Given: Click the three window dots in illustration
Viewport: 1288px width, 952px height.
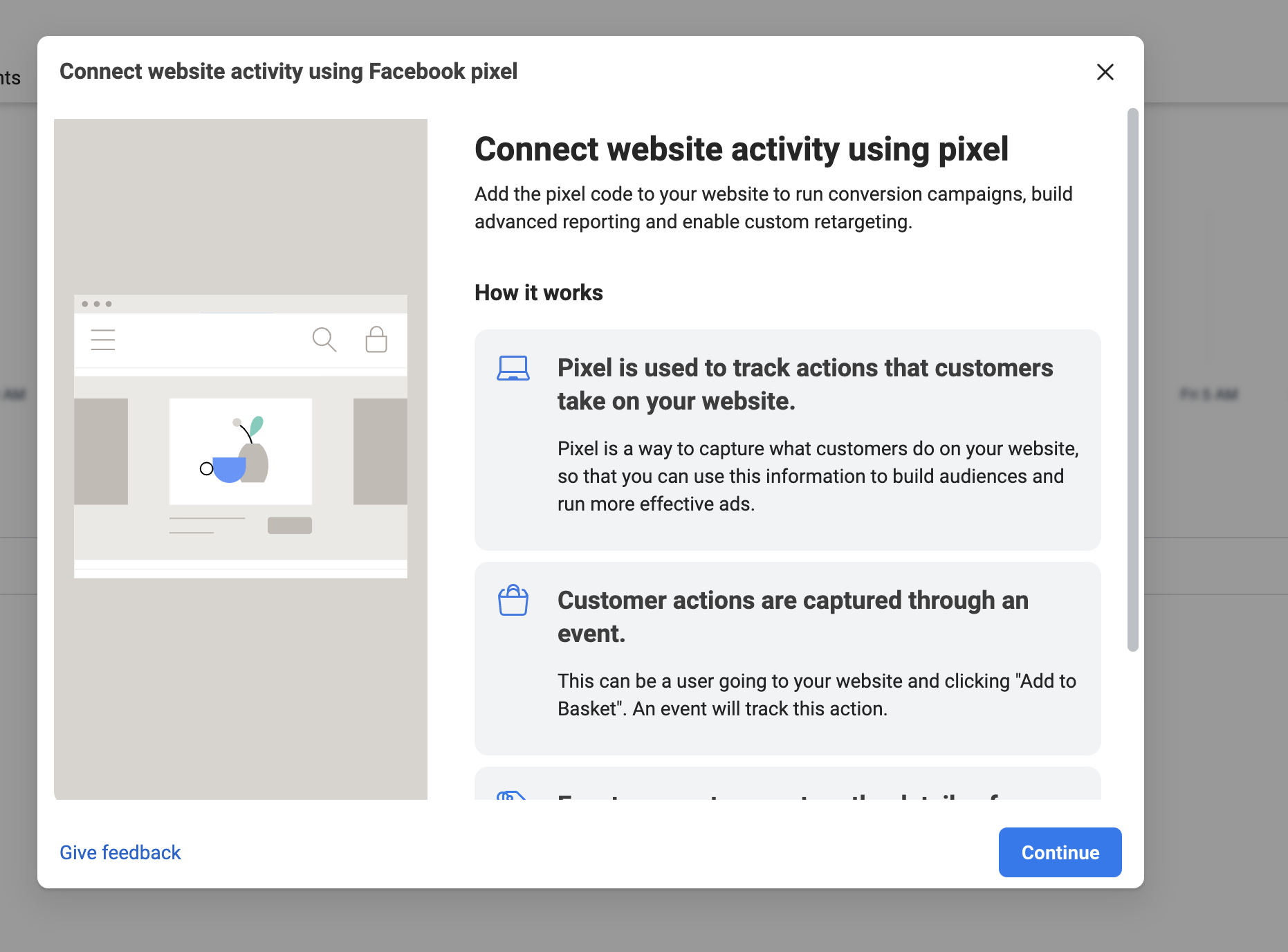Looking at the screenshot, I should [x=97, y=304].
